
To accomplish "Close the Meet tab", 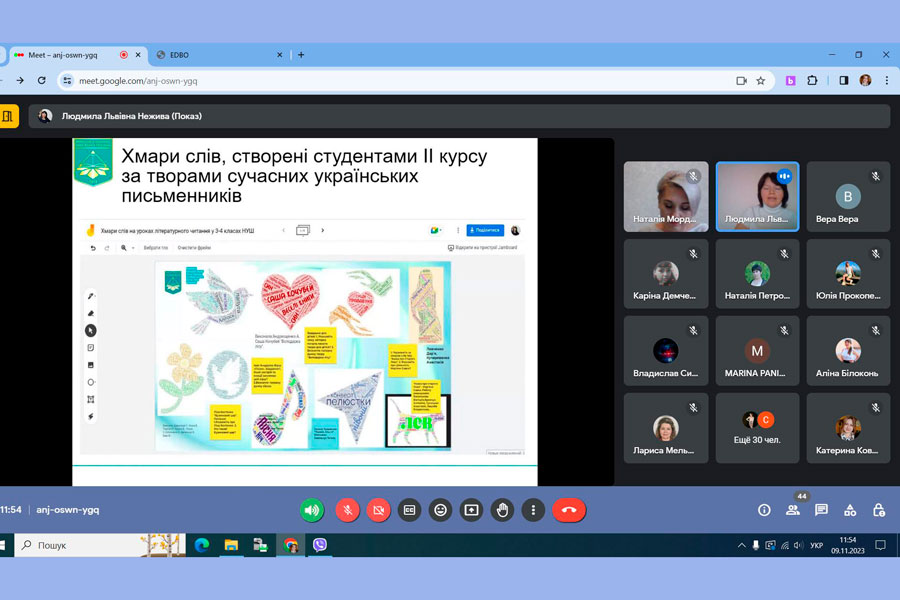I will [138, 55].
